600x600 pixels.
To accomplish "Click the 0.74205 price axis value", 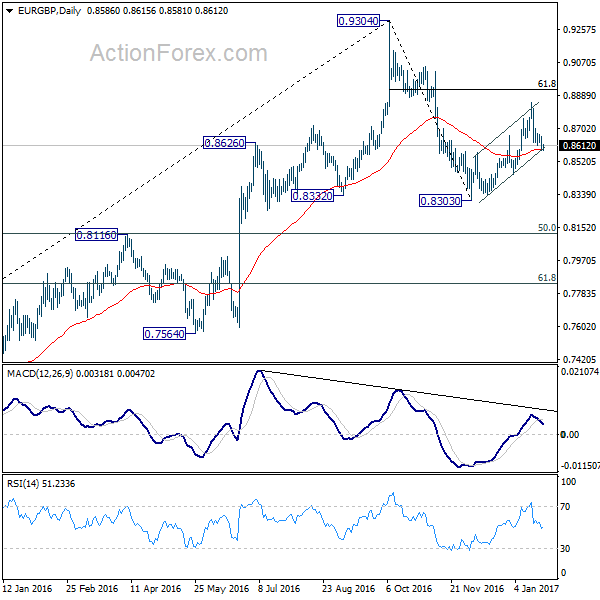I will (579, 359).
